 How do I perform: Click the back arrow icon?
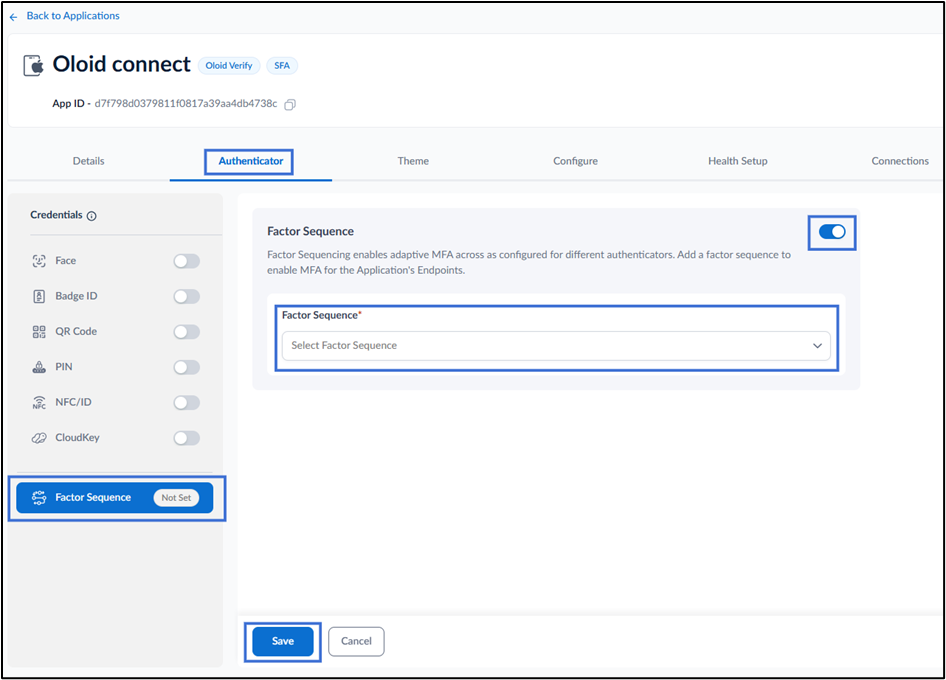coord(13,17)
